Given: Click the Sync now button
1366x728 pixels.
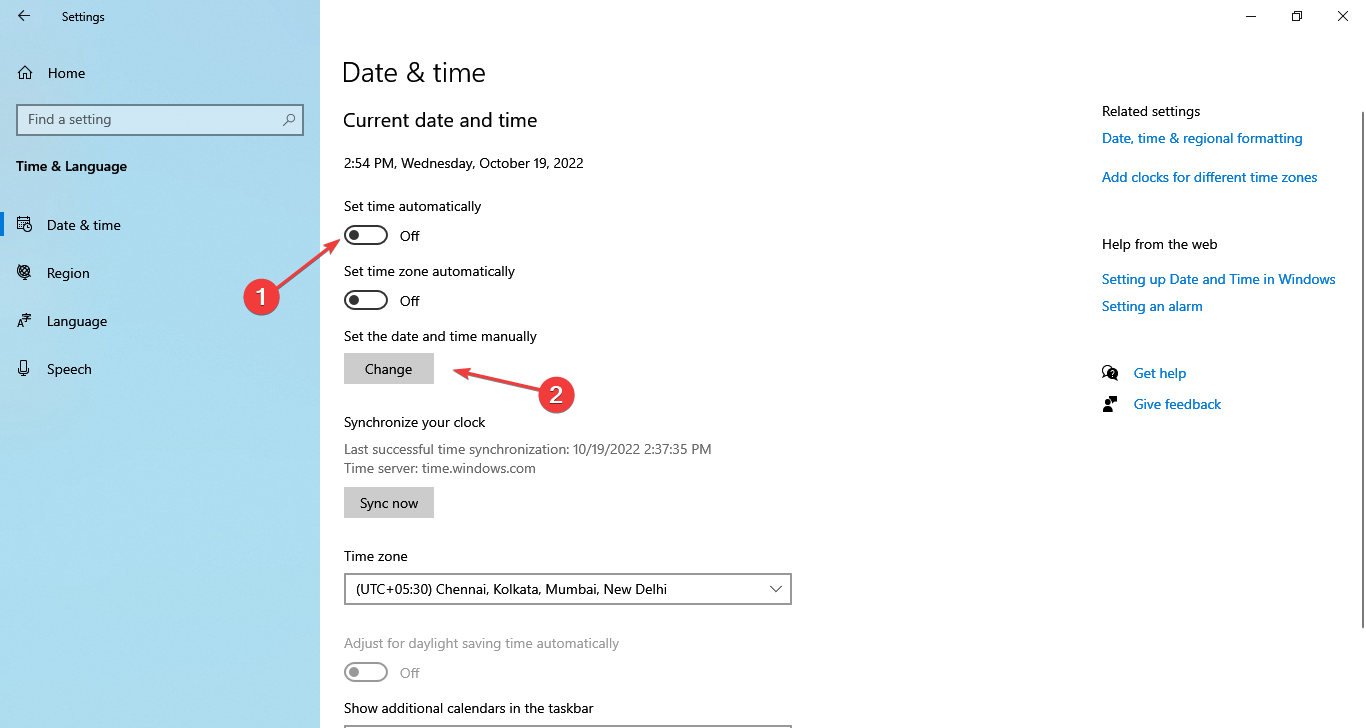Looking at the screenshot, I should pos(389,503).
